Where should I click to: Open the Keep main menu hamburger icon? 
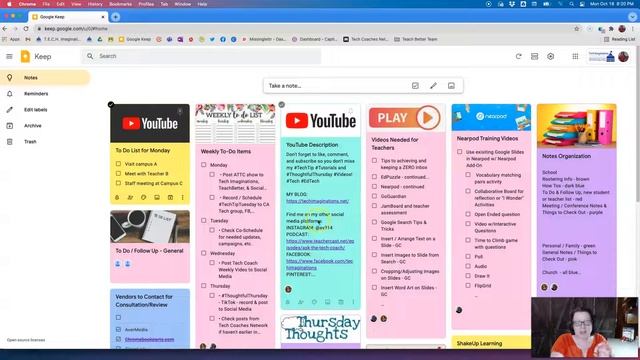[x=9, y=56]
